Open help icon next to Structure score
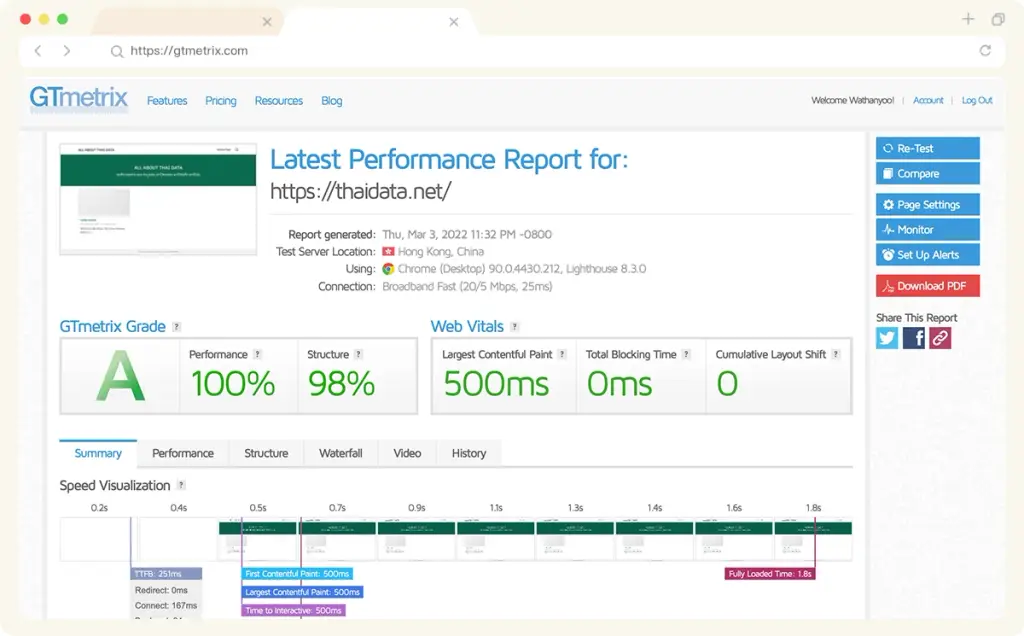1024x636 pixels. click(358, 354)
